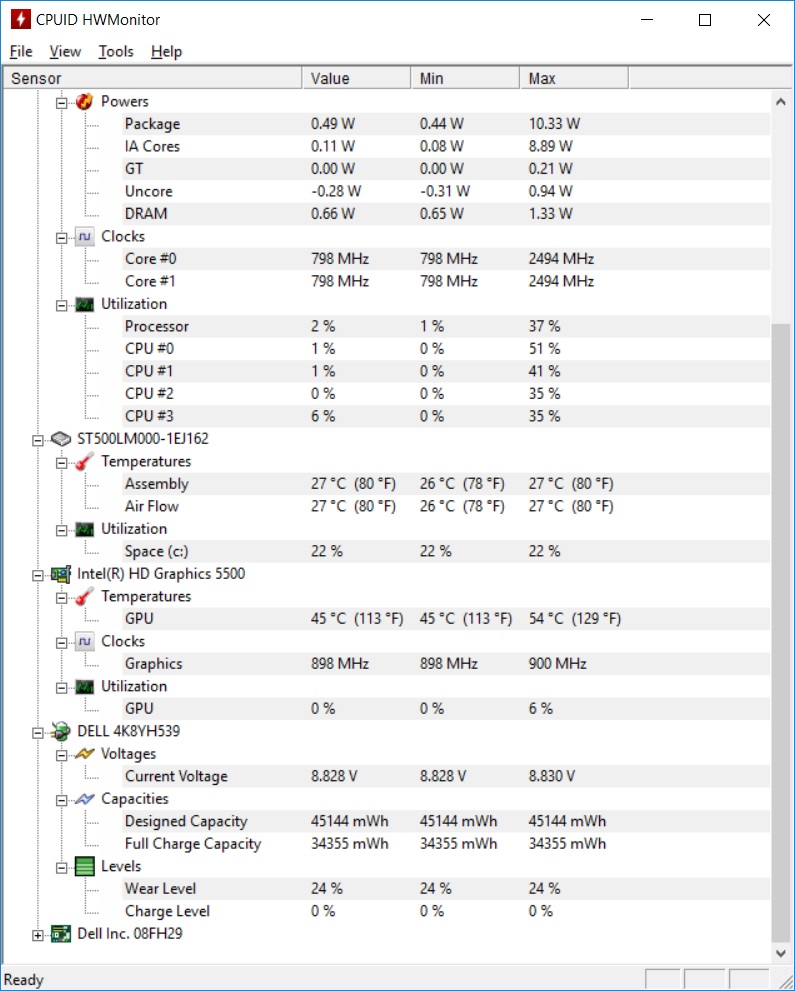Click the ST500LM000 hard drive icon
Viewport: 795px width, 991px height.
click(62, 439)
